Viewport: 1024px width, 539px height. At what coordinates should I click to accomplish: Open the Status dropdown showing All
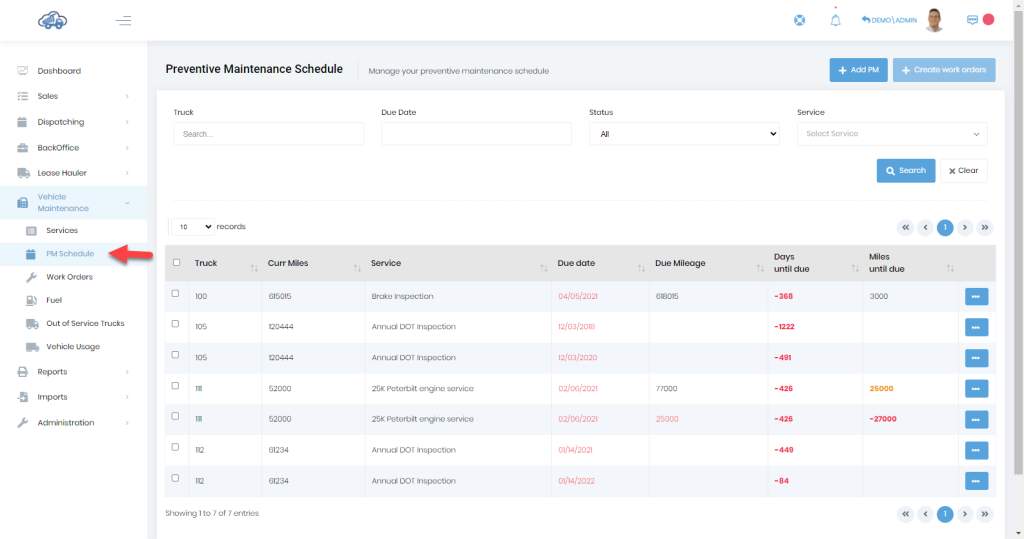[684, 134]
